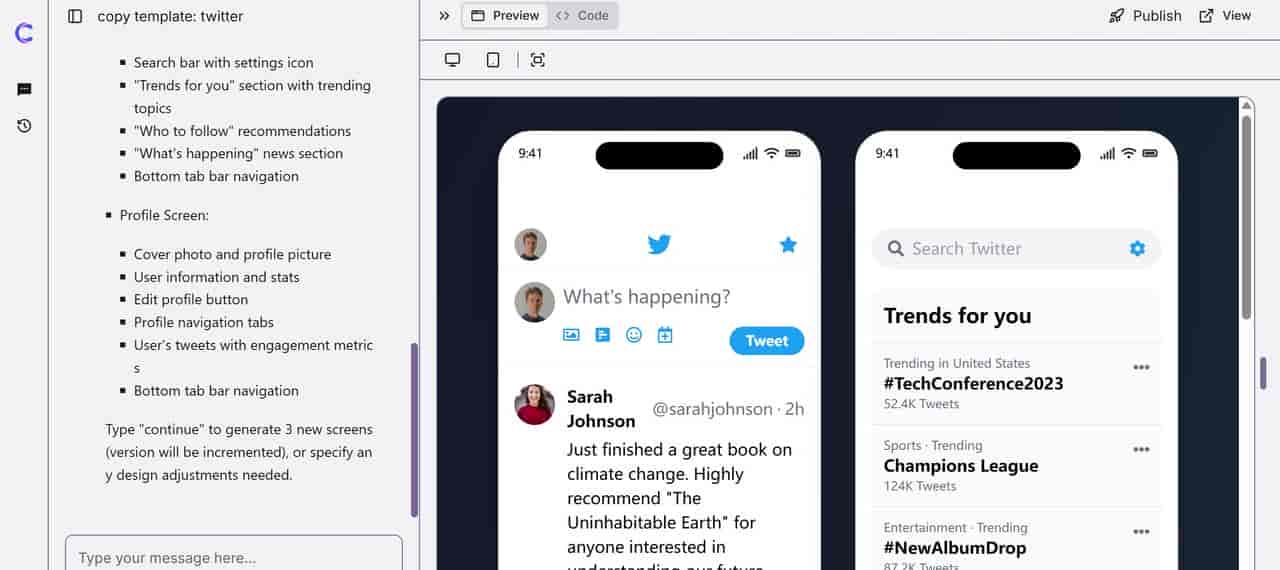1280x570 pixels.
Task: Click the Sarah Johnson name
Action: pos(601,409)
